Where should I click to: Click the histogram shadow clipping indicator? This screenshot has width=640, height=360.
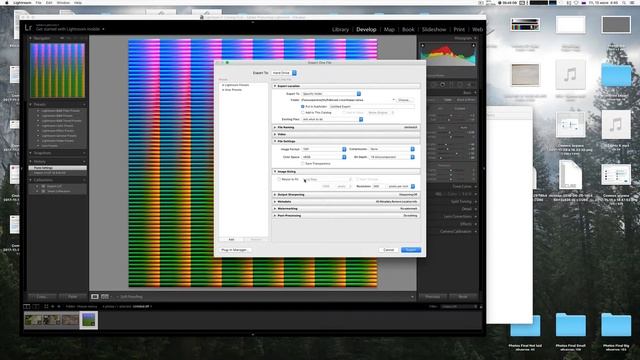[423, 45]
